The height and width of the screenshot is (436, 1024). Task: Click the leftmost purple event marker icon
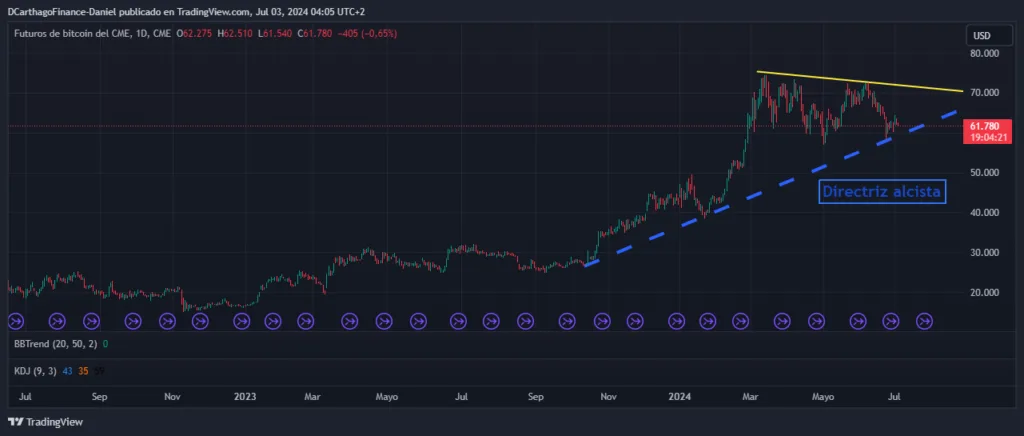(x=16, y=320)
